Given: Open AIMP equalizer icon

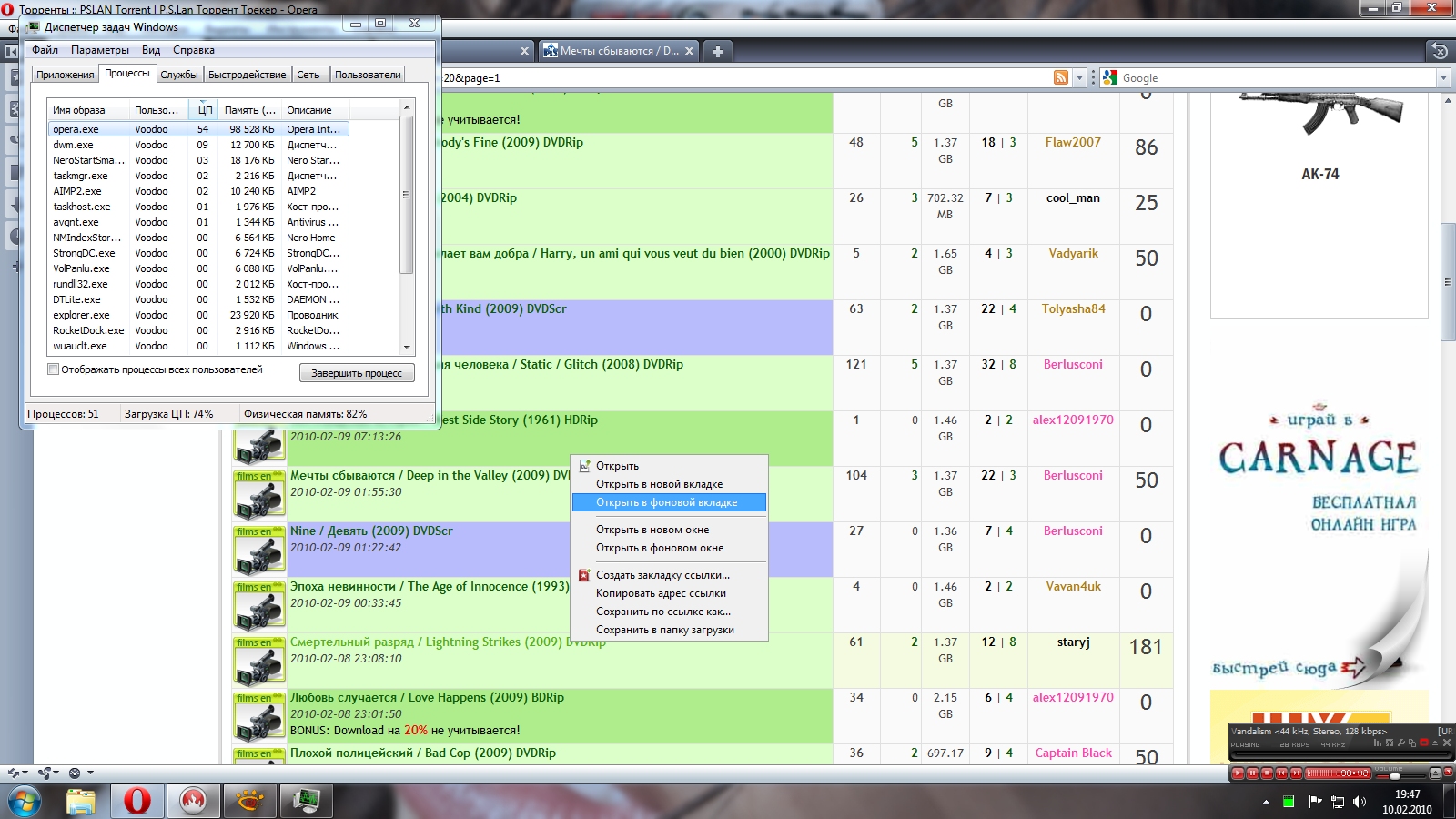Looking at the screenshot, I should [x=1378, y=743].
